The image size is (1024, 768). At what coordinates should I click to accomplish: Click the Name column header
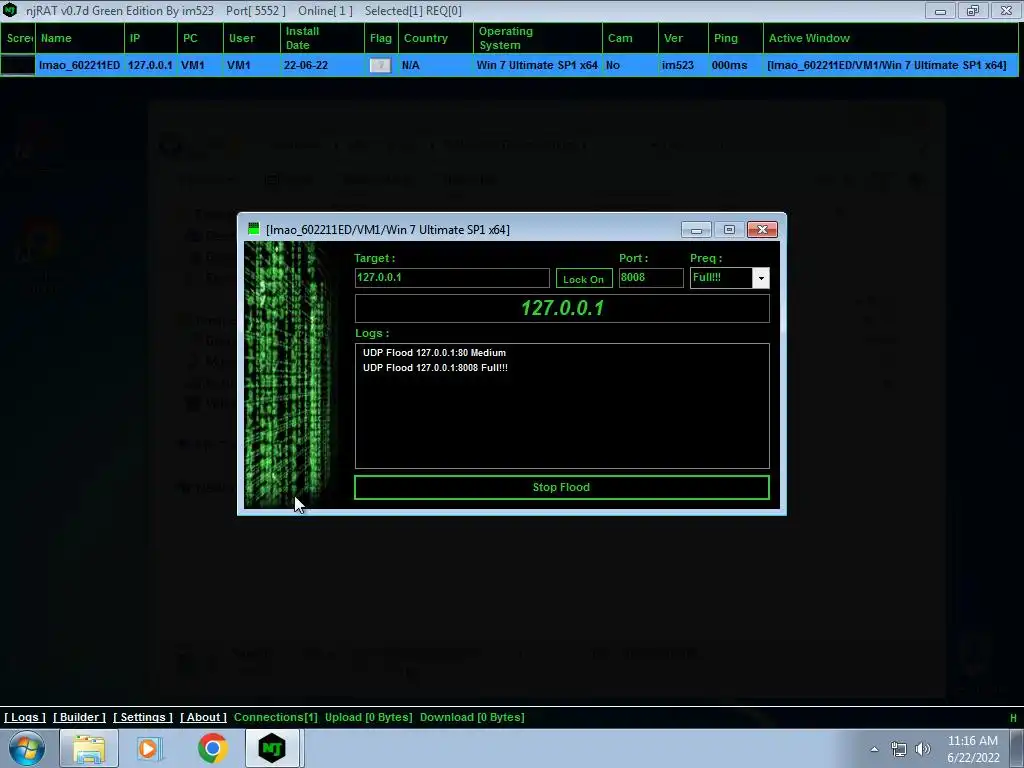(80, 38)
